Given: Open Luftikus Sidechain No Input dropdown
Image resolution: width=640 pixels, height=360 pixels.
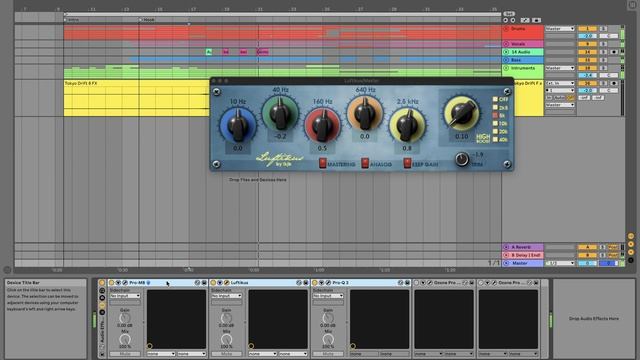Looking at the screenshot, I should (x=227, y=296).
